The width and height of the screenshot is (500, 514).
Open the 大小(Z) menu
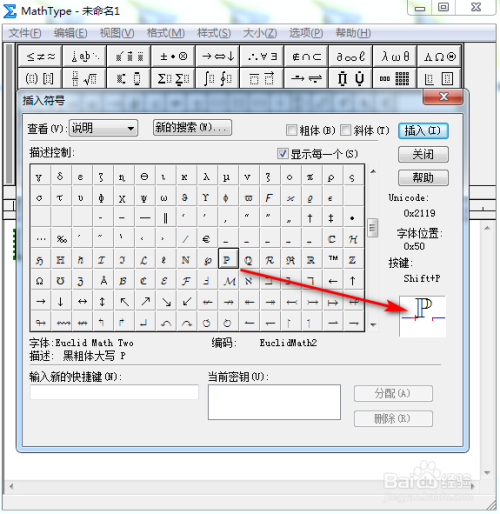[x=260, y=33]
